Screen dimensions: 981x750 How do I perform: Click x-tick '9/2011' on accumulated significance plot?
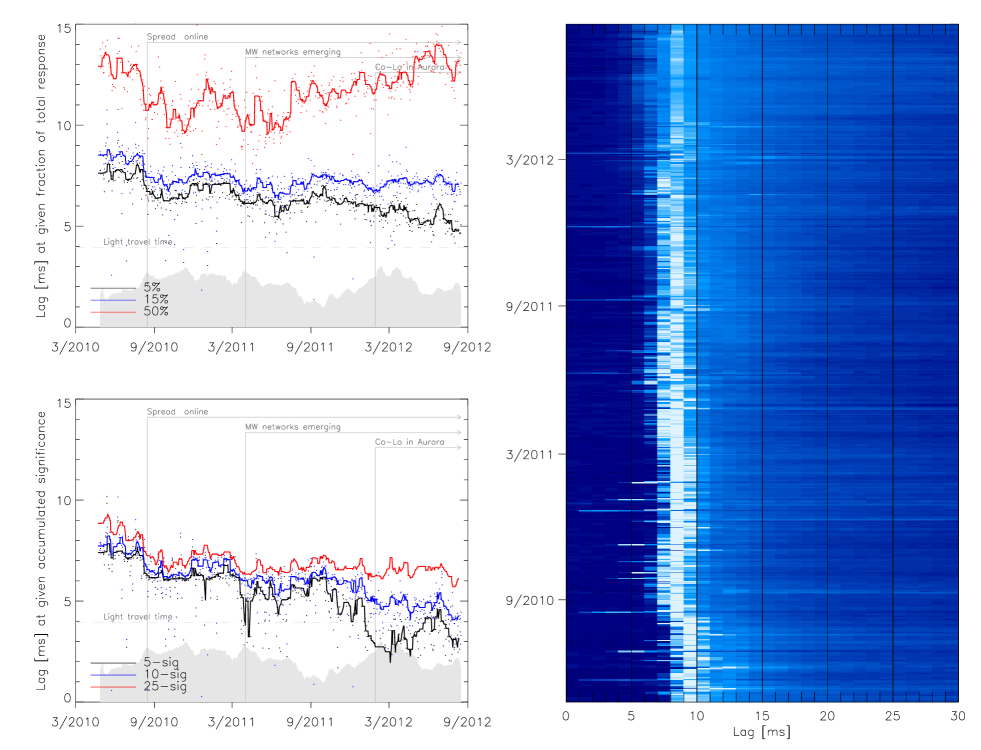(x=310, y=722)
